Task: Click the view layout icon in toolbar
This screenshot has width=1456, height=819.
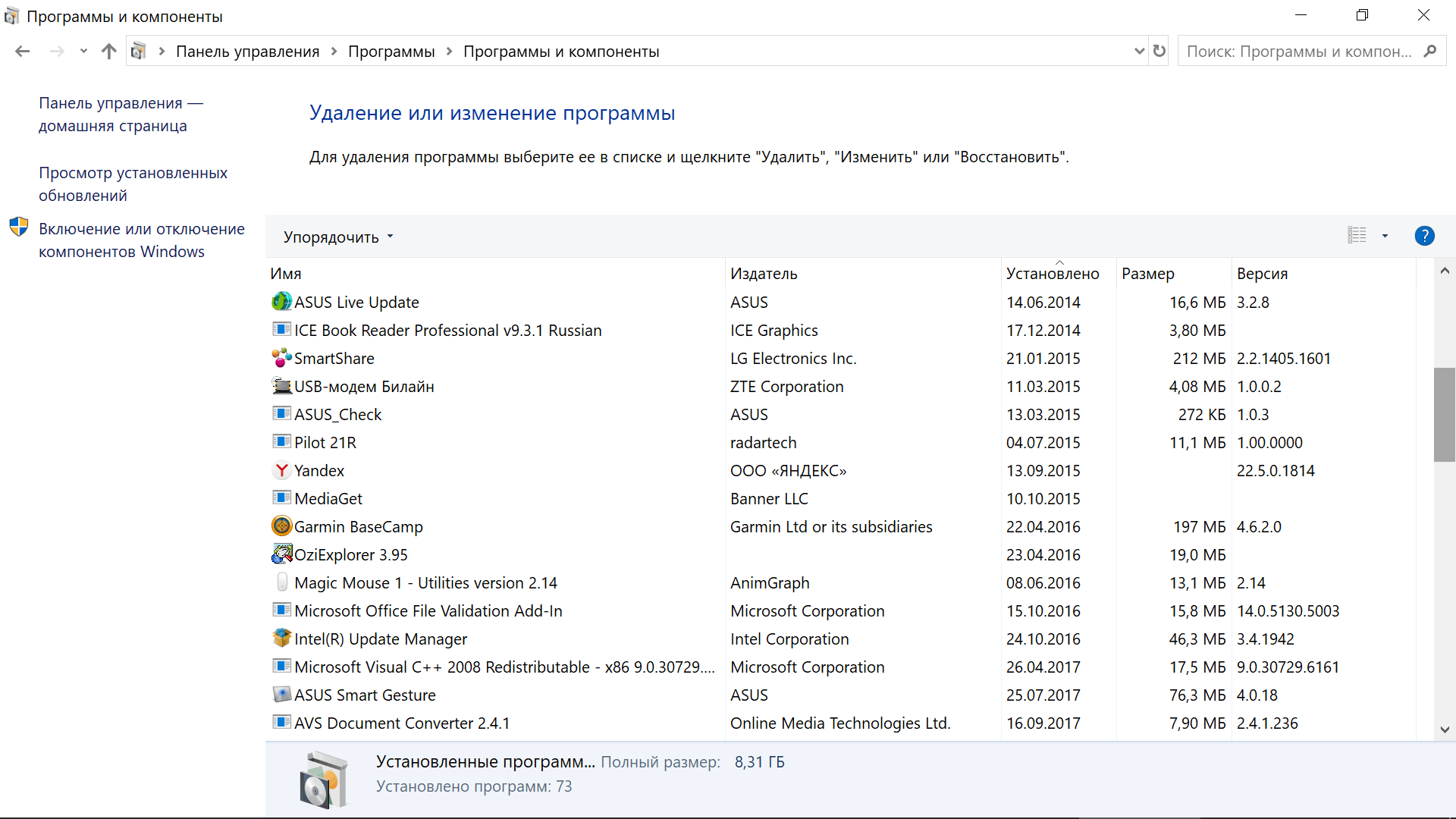Action: (1357, 236)
